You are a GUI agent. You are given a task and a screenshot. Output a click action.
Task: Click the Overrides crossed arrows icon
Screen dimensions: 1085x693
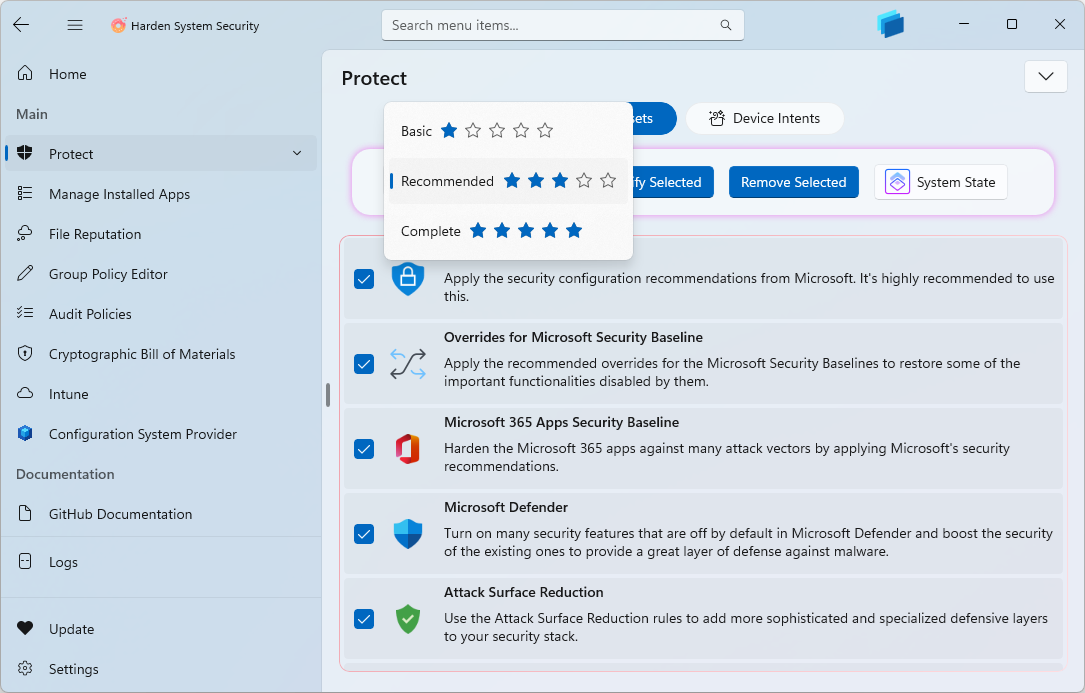coord(408,363)
